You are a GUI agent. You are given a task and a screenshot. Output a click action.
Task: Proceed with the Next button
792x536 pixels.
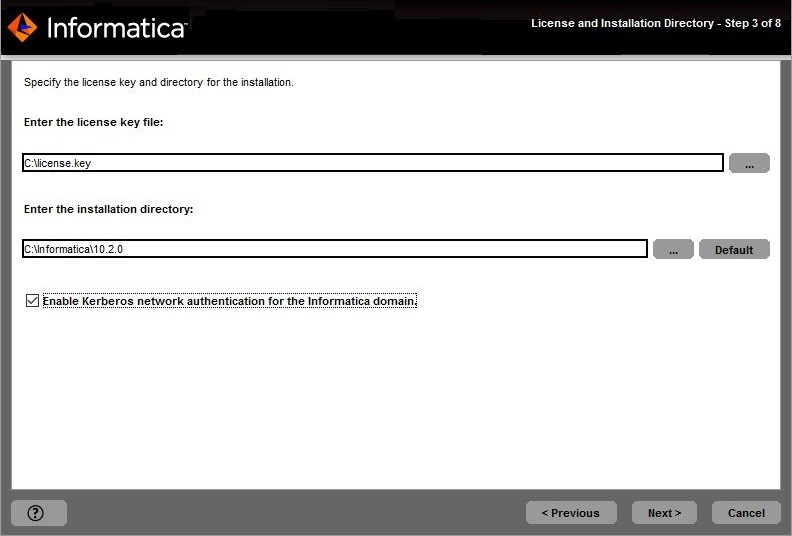(664, 513)
